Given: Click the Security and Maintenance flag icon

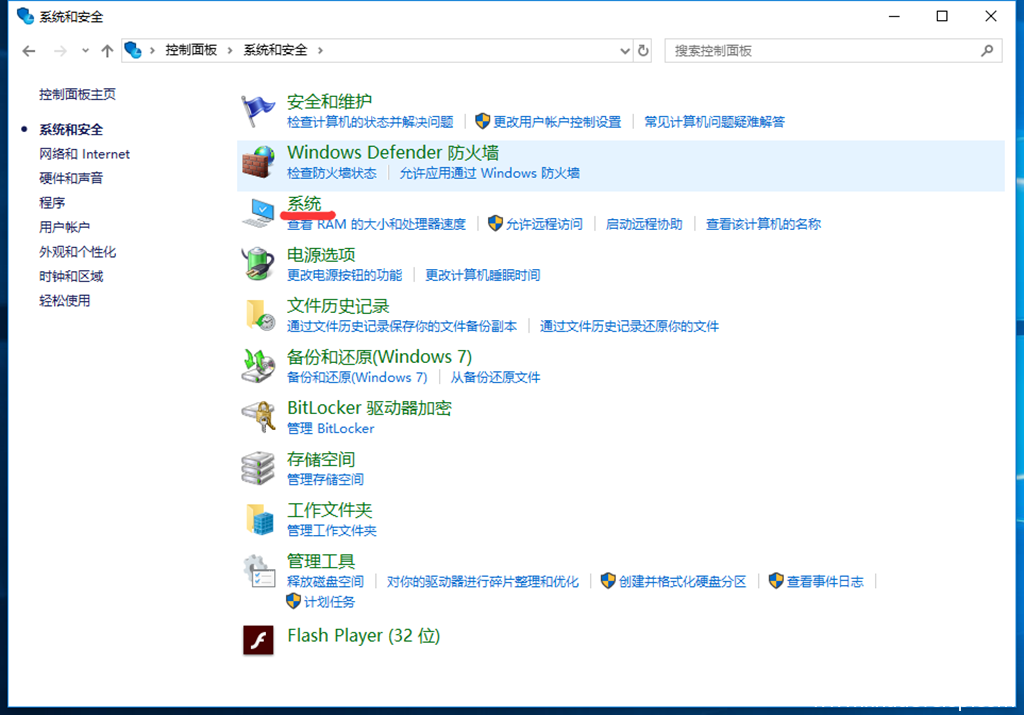Looking at the screenshot, I should [x=259, y=111].
